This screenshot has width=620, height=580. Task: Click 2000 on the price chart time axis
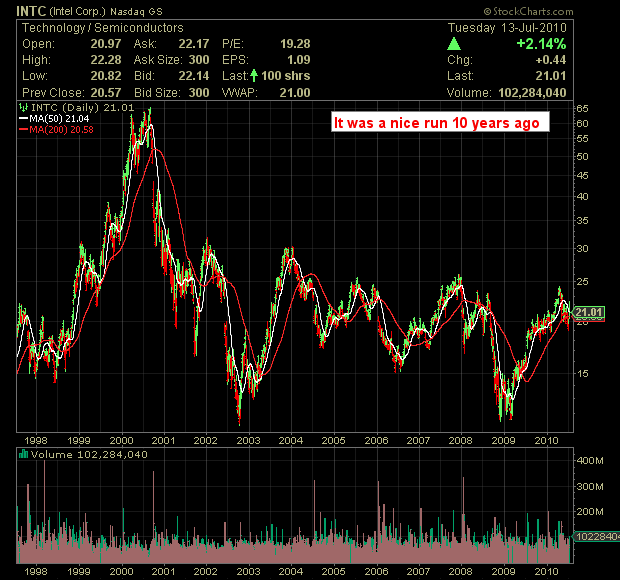[x=121, y=440]
